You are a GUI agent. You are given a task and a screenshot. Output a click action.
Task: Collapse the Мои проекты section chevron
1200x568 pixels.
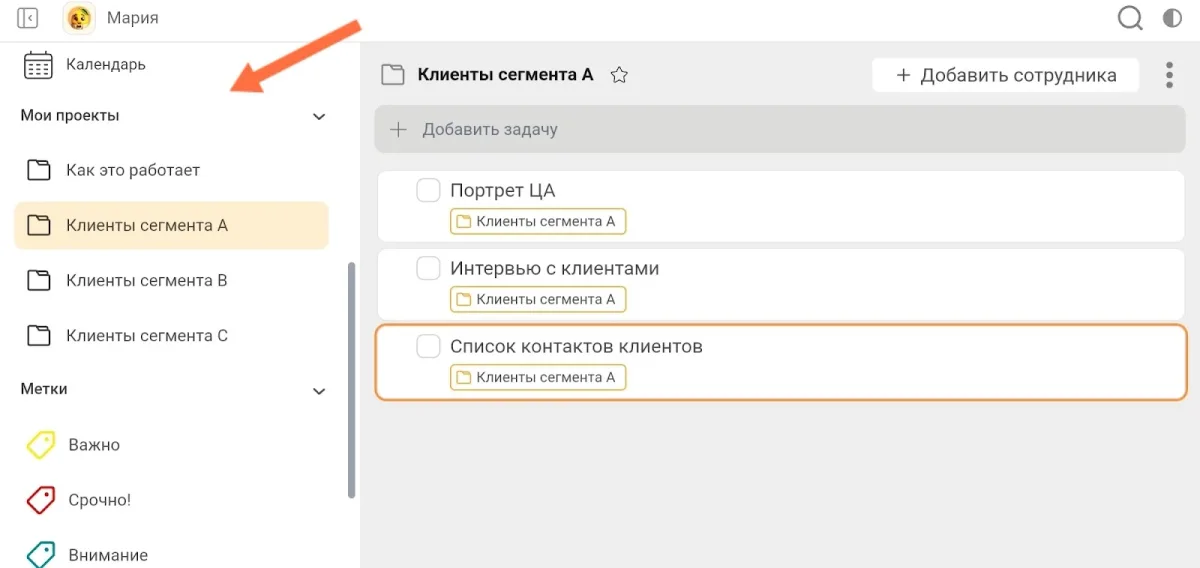pyautogui.click(x=319, y=117)
